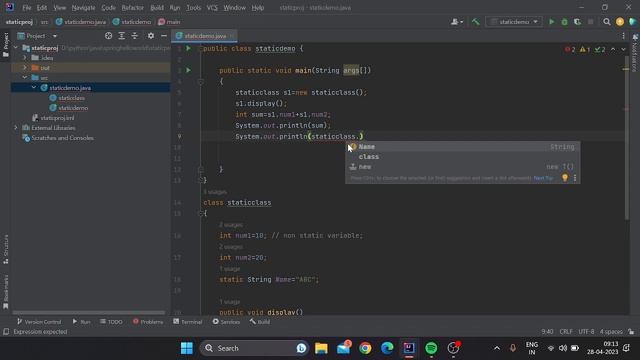Image resolution: width=640 pixels, height=360 pixels.
Task: Open completion popup more options dots
Action: [x=575, y=178]
